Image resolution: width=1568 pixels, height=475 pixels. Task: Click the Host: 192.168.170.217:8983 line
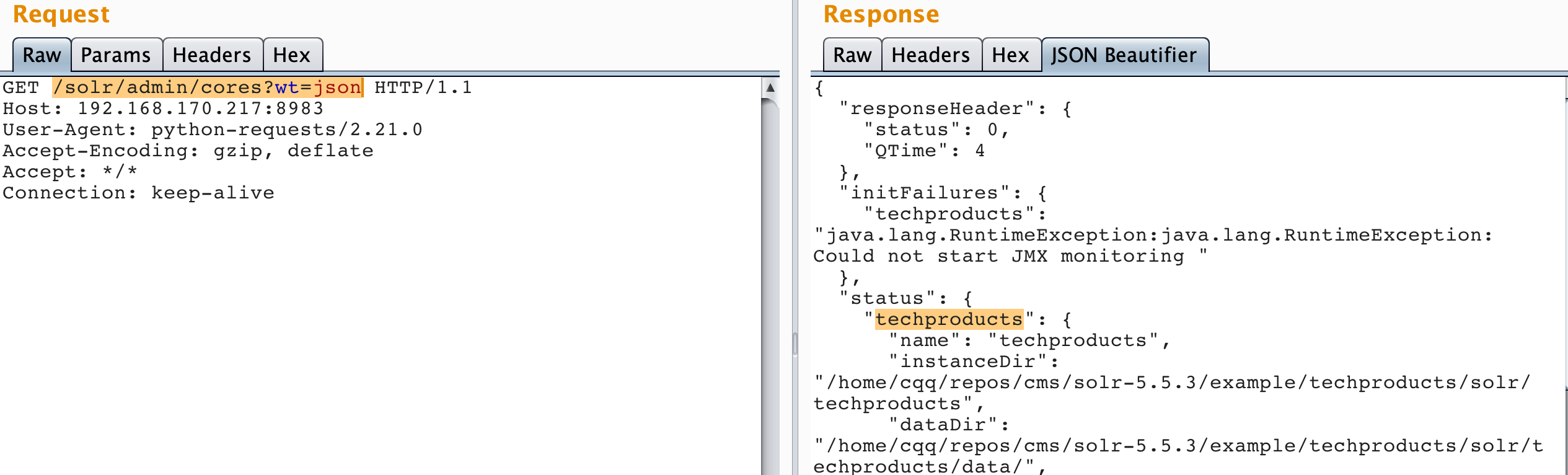click(163, 109)
